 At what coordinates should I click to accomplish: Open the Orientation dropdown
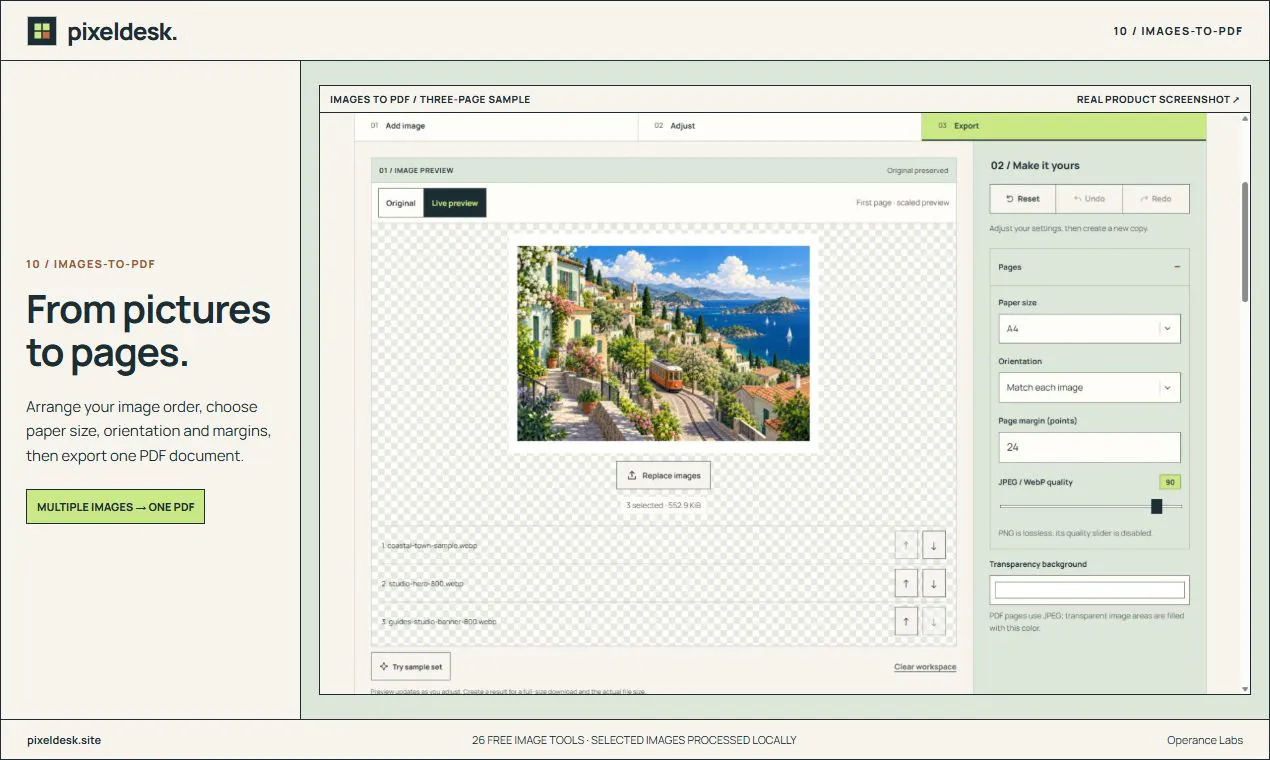pos(1089,387)
